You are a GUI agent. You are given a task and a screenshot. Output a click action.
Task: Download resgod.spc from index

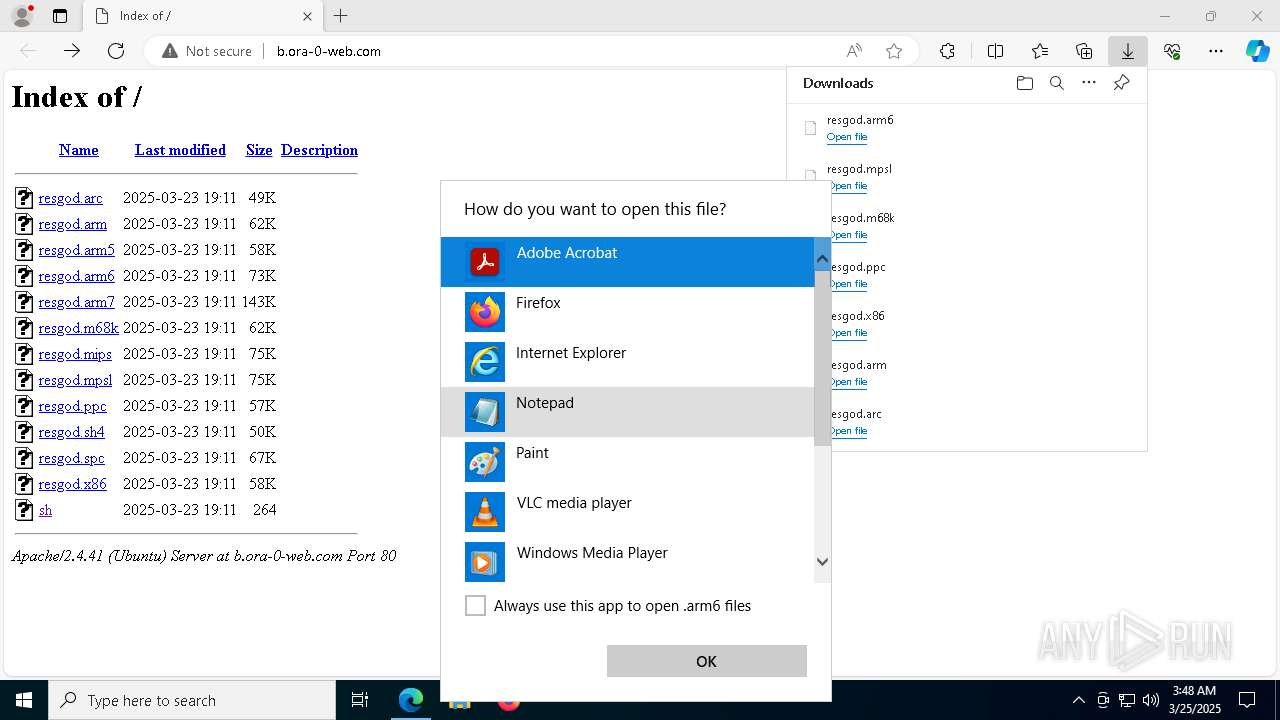click(x=71, y=458)
